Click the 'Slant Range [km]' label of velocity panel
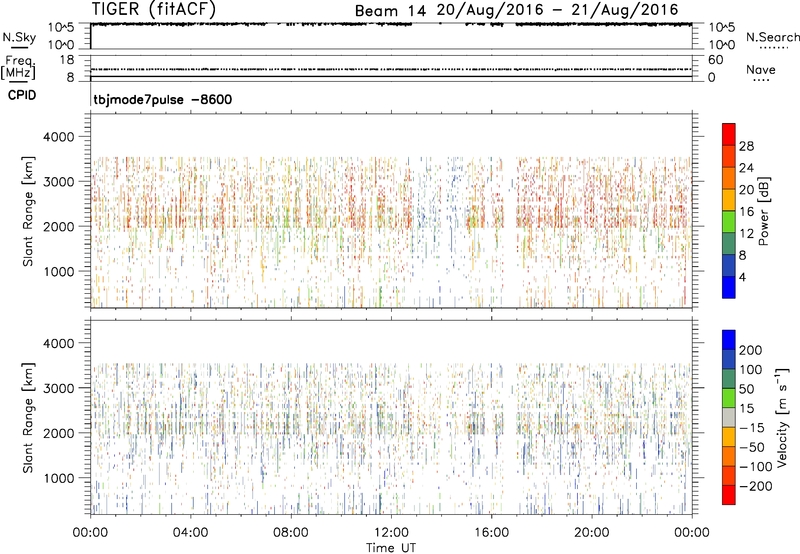The height and width of the screenshot is (554, 800). [x=28, y=418]
